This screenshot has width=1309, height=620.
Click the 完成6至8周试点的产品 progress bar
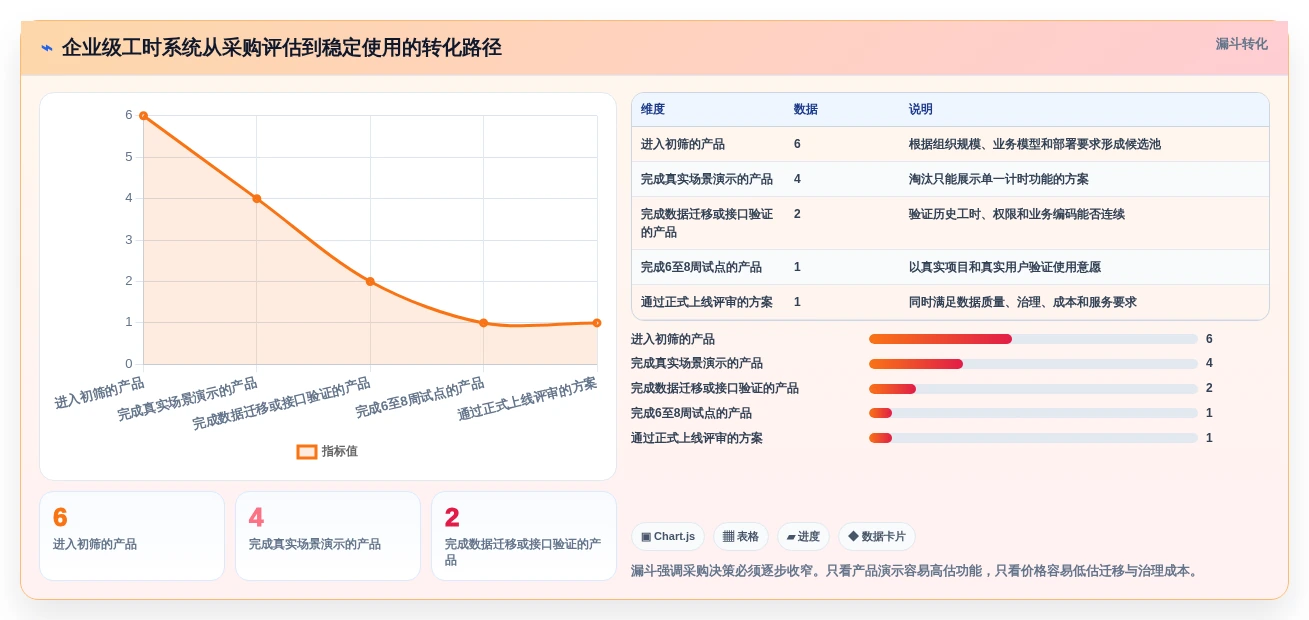pos(1033,413)
